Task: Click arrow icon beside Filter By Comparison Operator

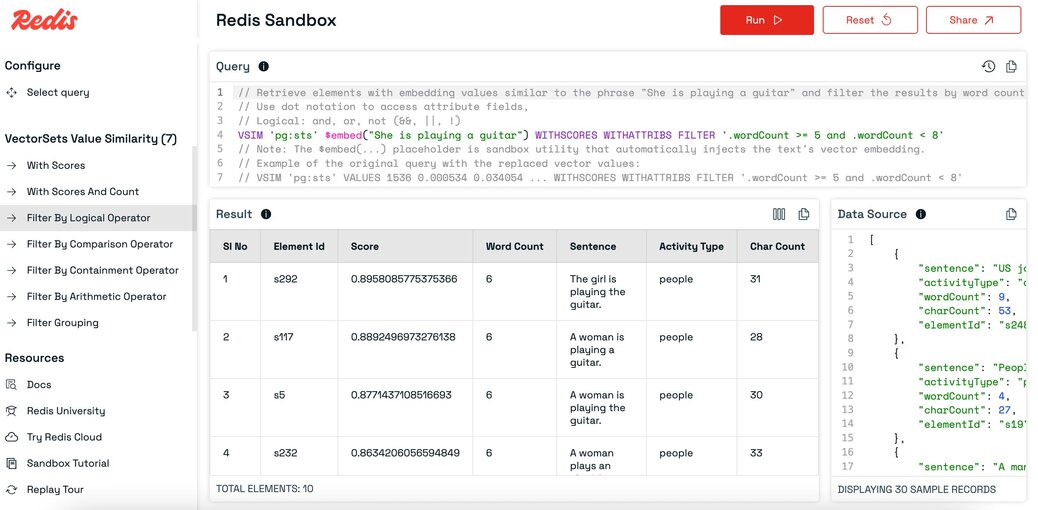Action: point(11,244)
